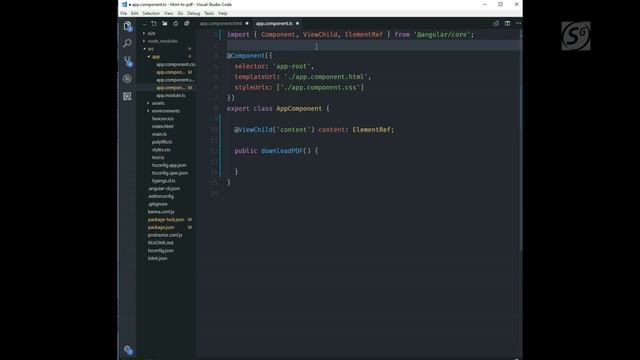
Task: Open the Tasks menu
Action: pyautogui.click(x=209, y=13)
